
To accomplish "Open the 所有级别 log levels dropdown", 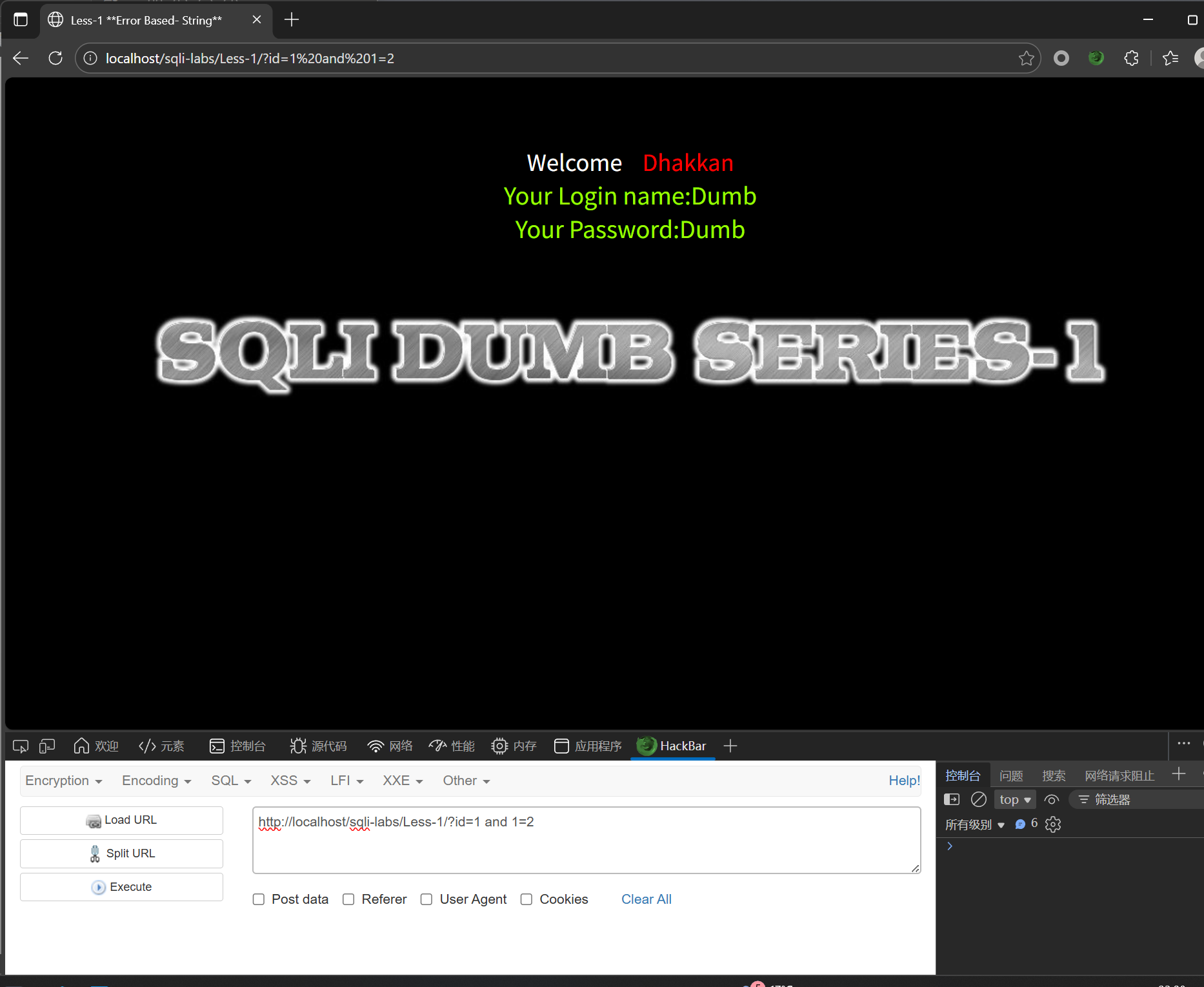I will [975, 824].
